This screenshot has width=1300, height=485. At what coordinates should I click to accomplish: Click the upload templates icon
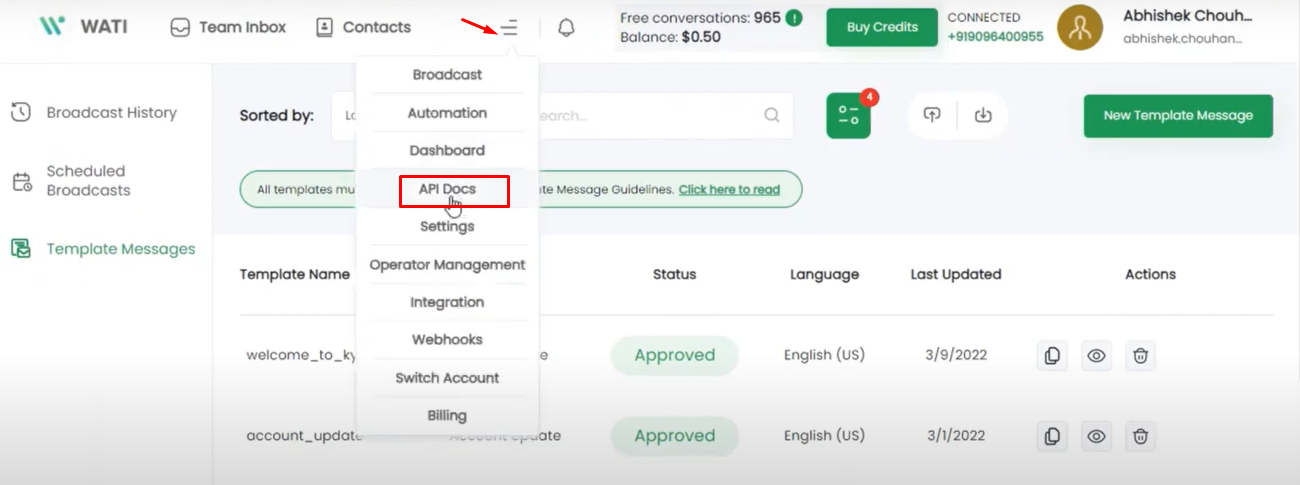coord(932,115)
